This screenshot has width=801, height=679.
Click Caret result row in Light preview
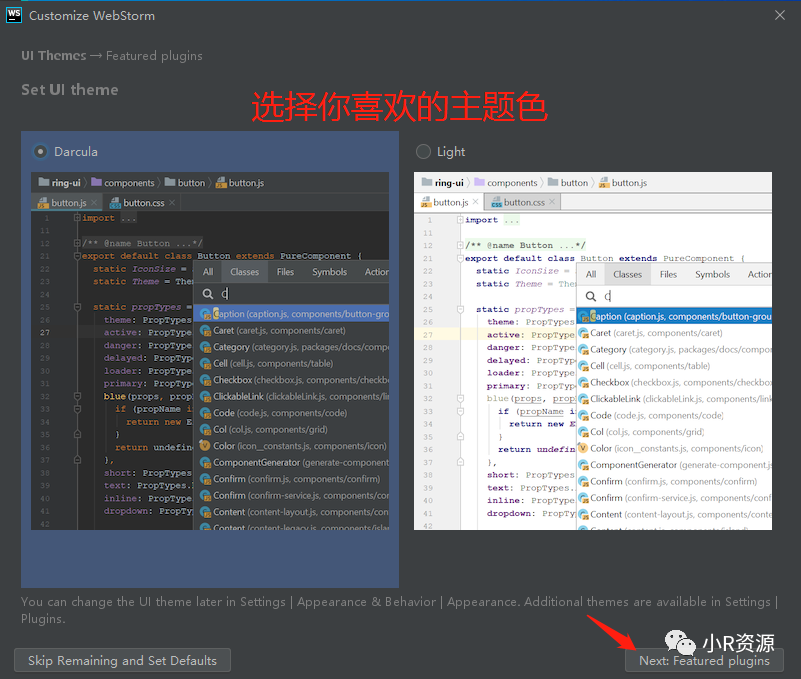pyautogui.click(x=674, y=333)
